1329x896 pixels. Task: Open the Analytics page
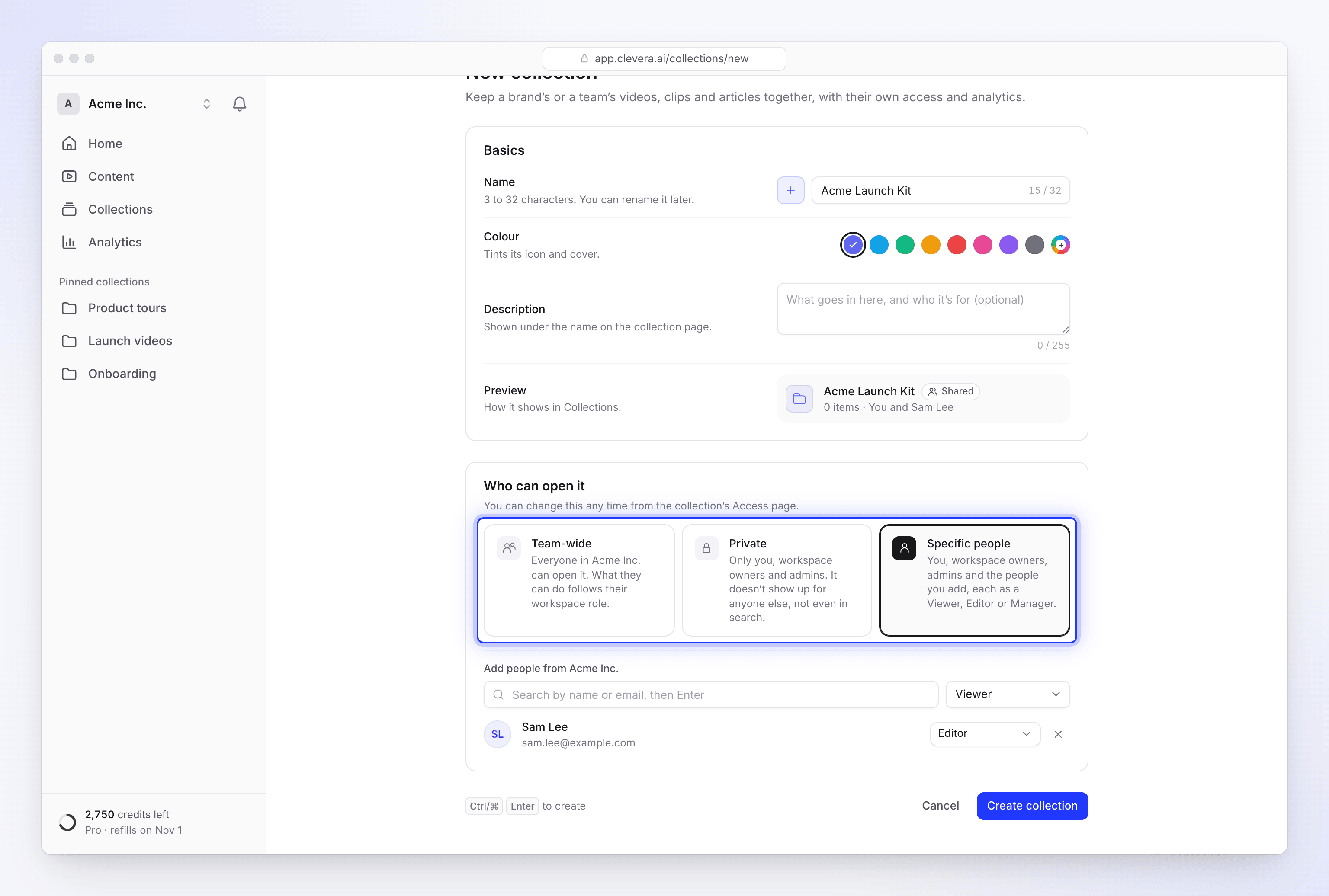tap(153, 242)
